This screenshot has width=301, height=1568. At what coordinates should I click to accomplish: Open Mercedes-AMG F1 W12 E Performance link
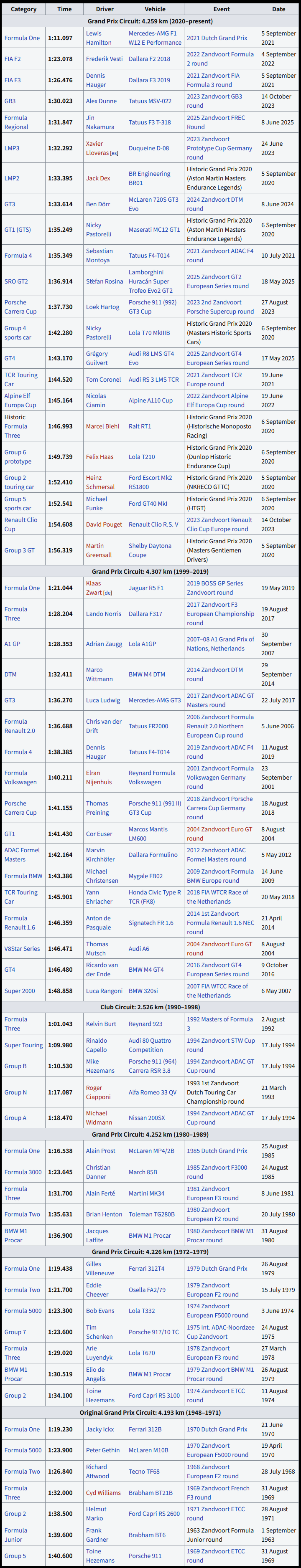pyautogui.click(x=155, y=38)
